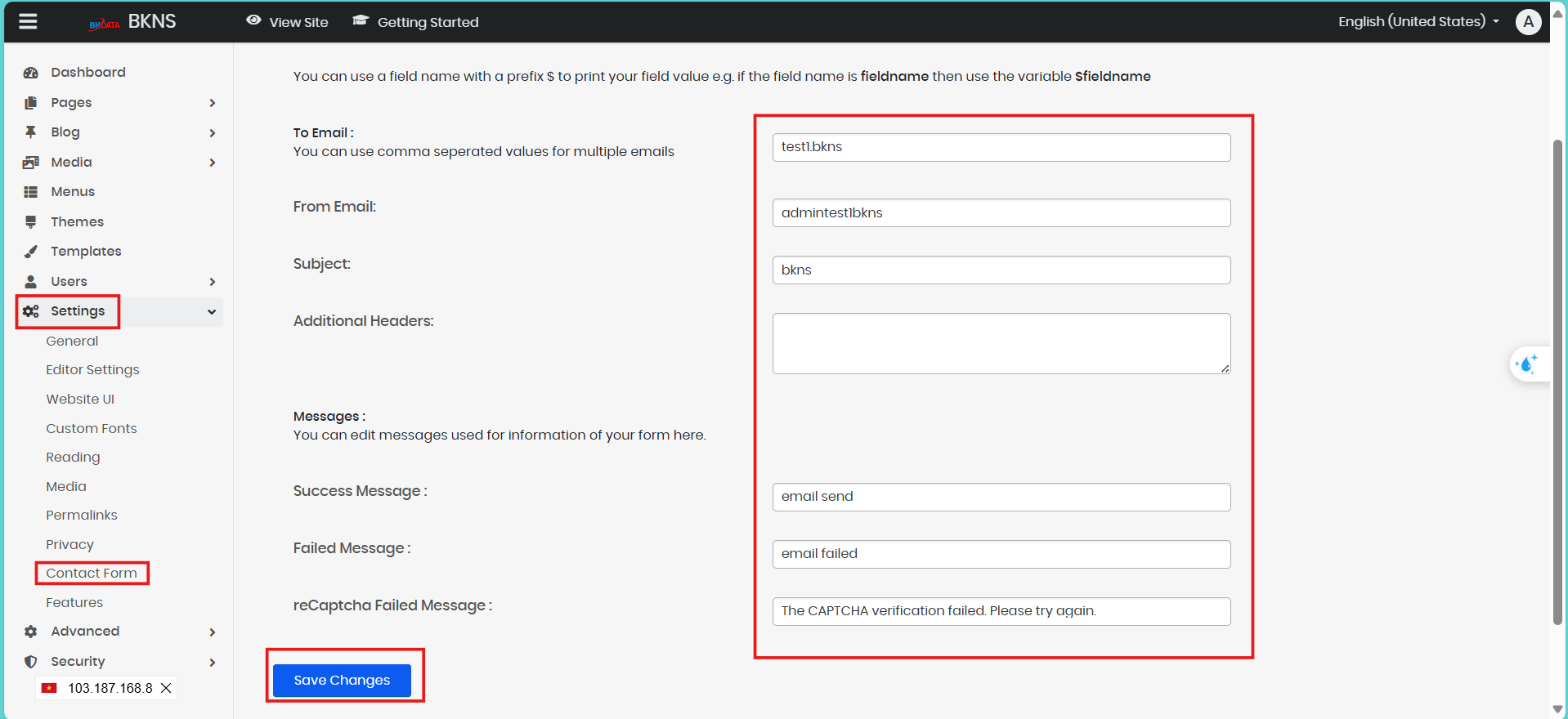1568x719 pixels.
Task: Open Features settings
Action: pos(74,602)
